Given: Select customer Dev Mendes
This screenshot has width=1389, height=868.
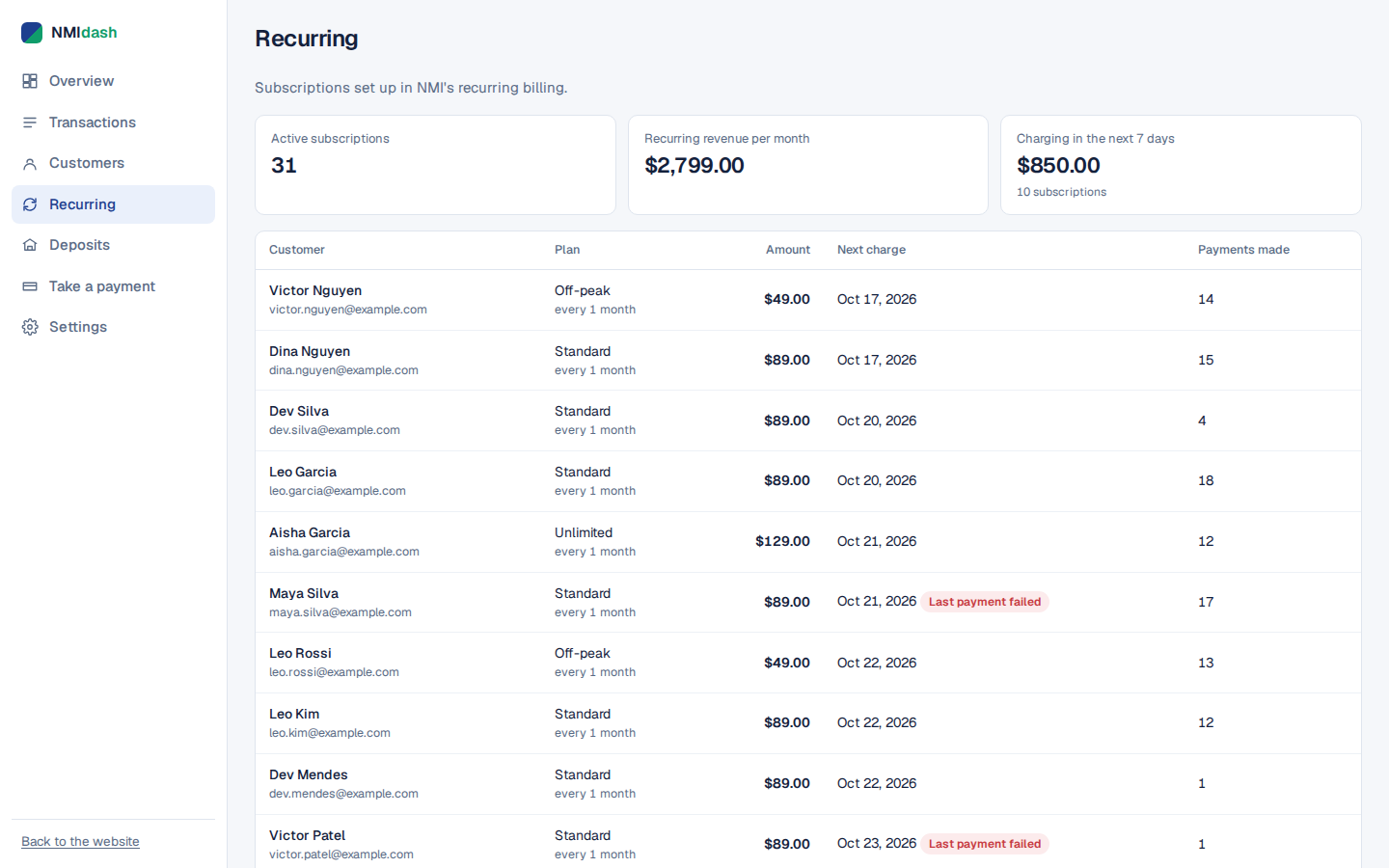Looking at the screenshot, I should coord(309,774).
